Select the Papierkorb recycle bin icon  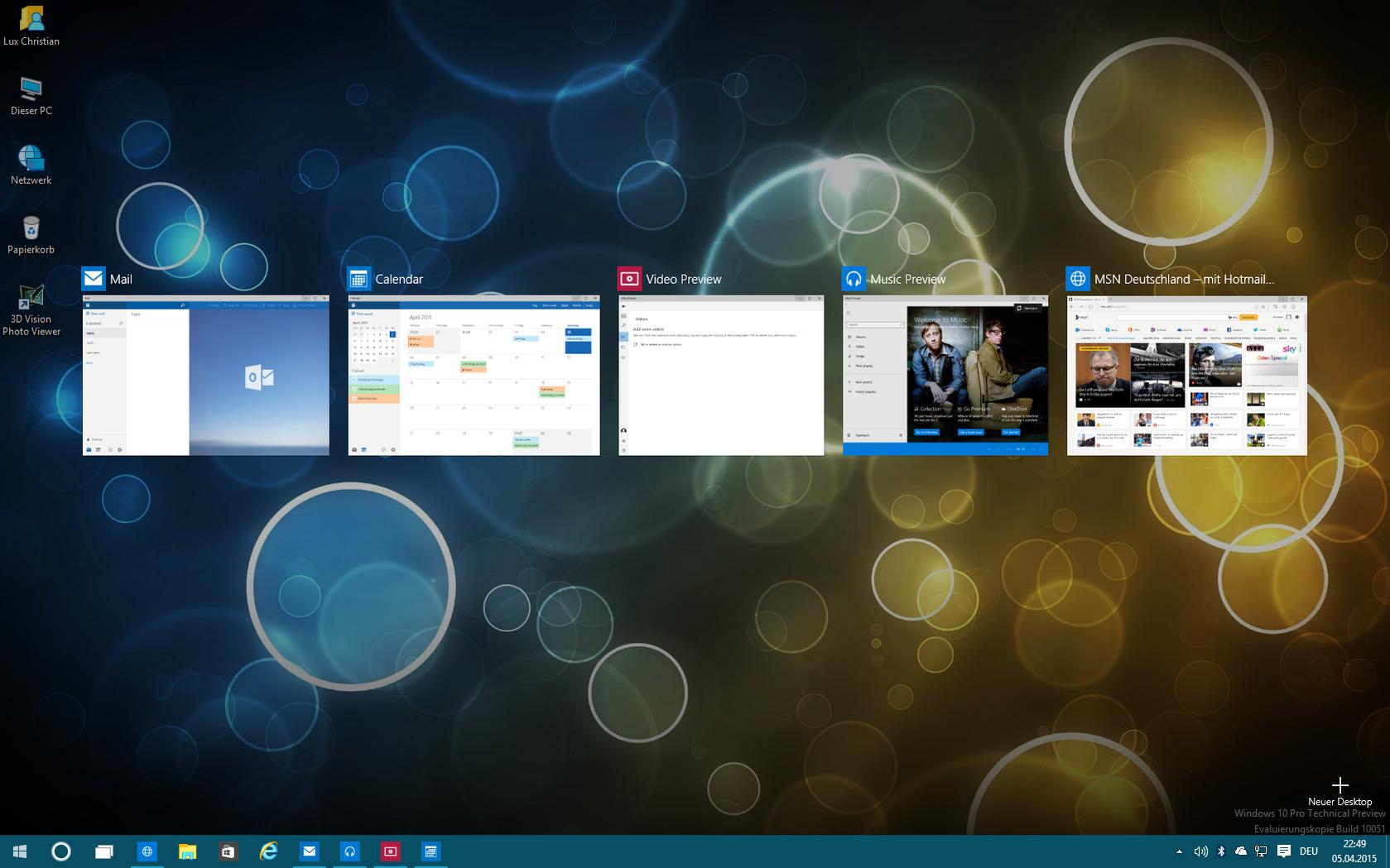pos(31,234)
